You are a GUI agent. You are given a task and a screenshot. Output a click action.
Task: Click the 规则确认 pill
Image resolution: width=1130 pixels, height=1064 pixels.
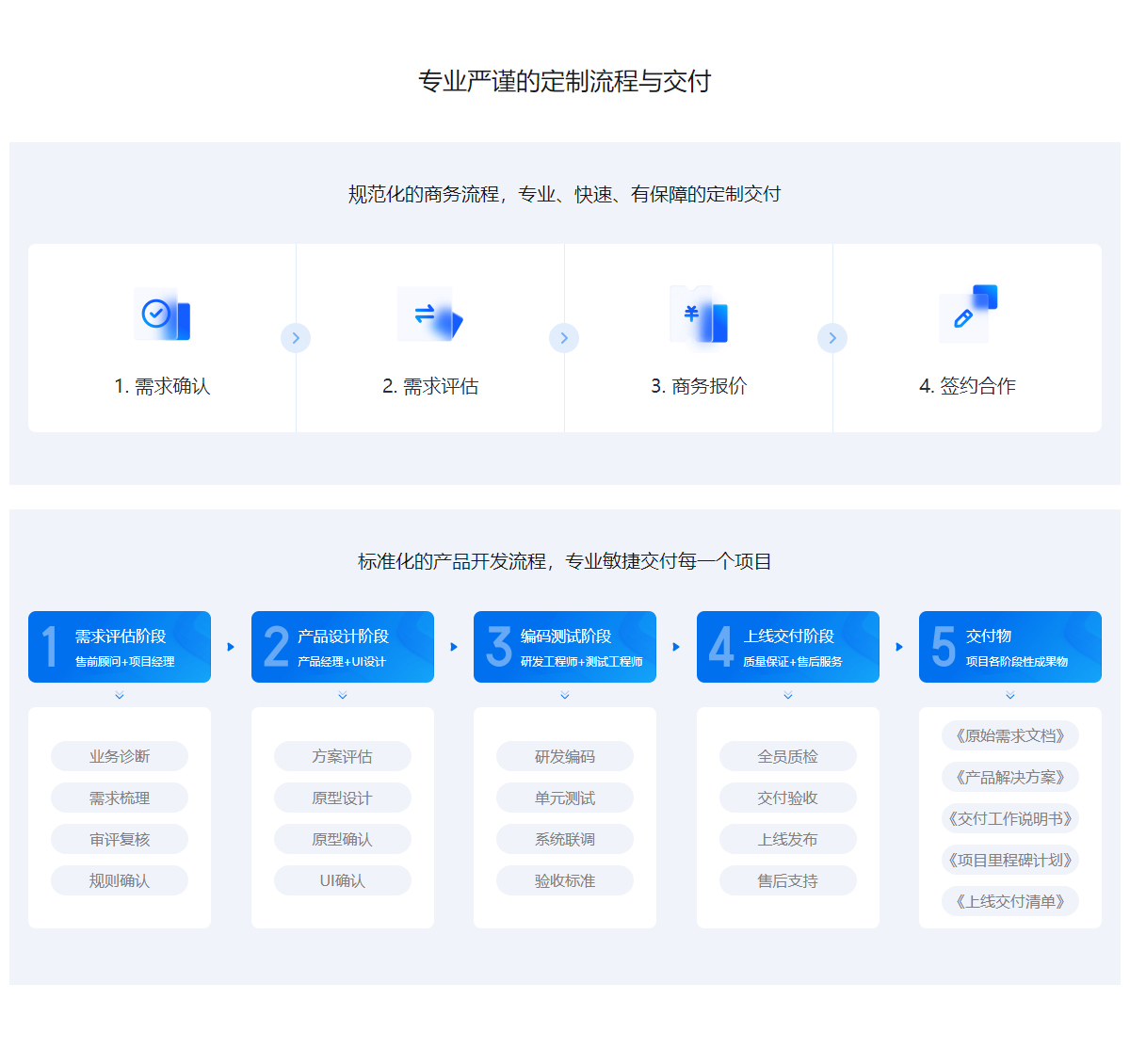click(x=120, y=880)
